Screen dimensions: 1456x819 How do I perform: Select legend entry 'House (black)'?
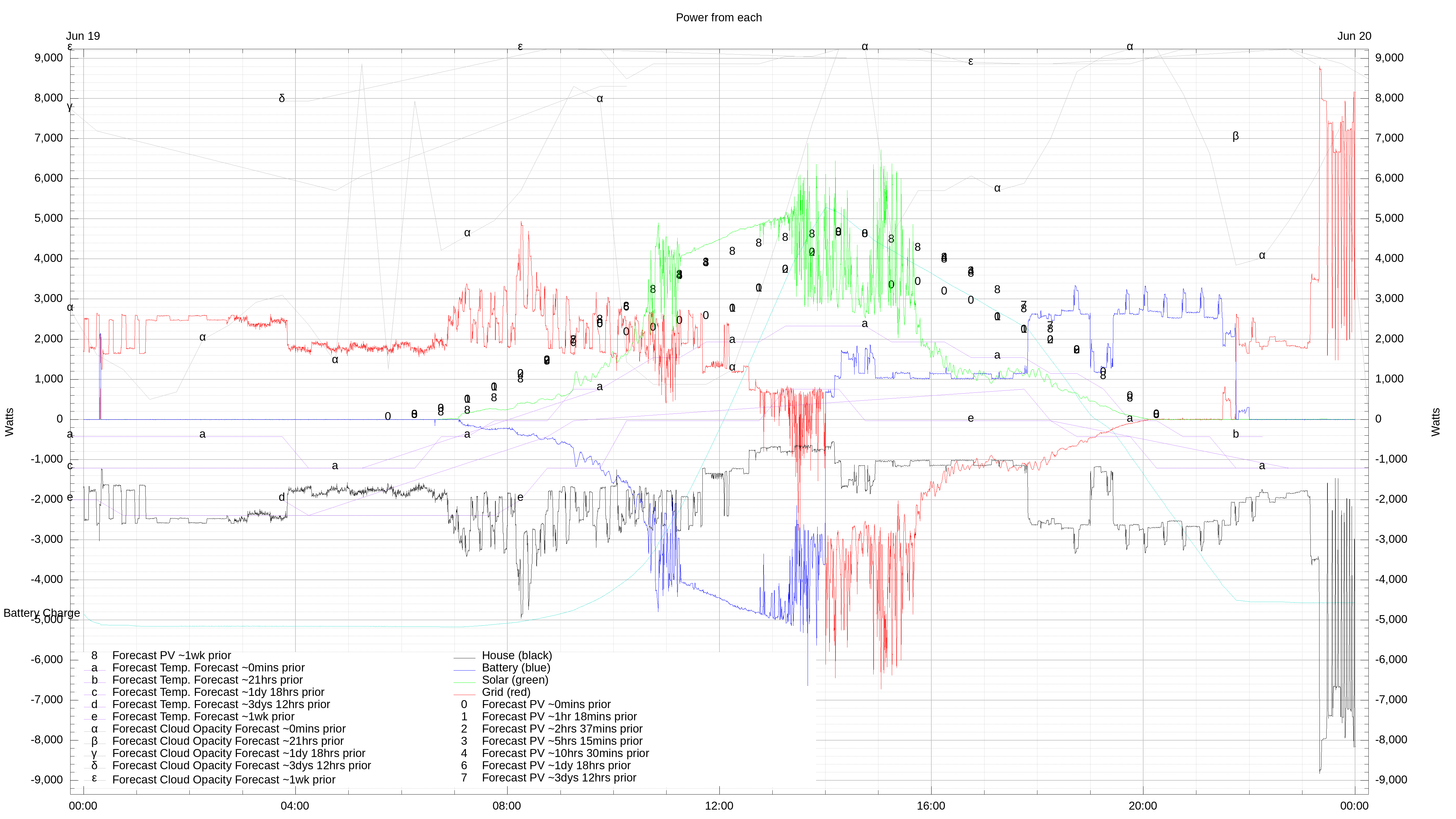coord(517,656)
